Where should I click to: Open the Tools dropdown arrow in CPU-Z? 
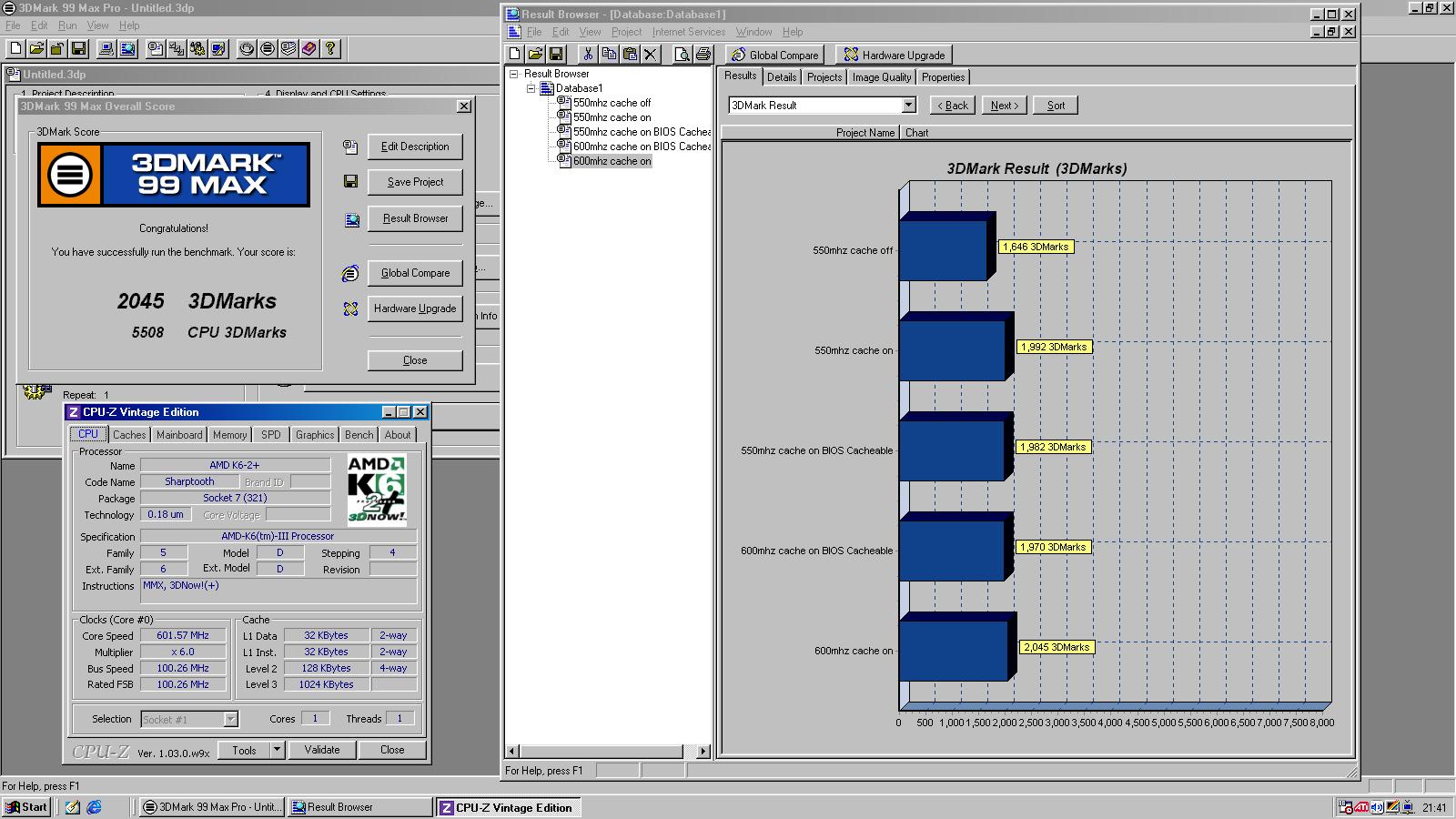tap(278, 750)
